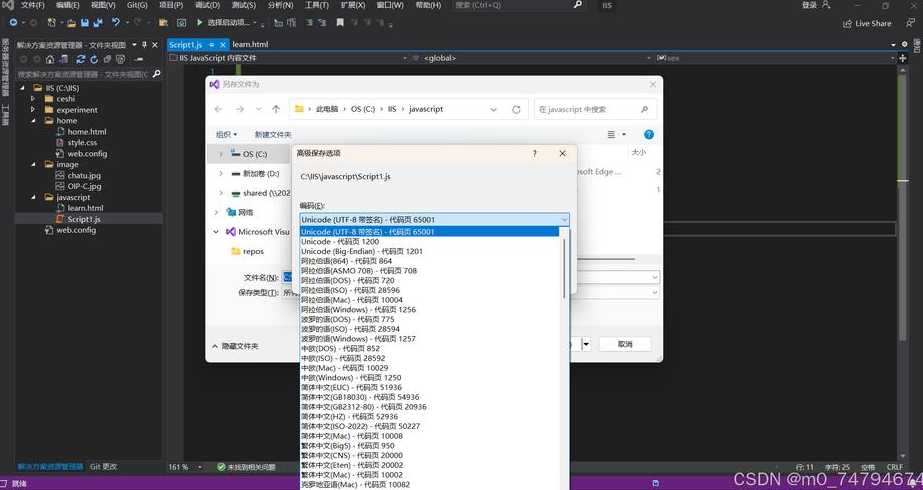Click the editor settings gear icon at tab strip
Image resolution: width=923 pixels, height=490 pixels.
(x=905, y=44)
